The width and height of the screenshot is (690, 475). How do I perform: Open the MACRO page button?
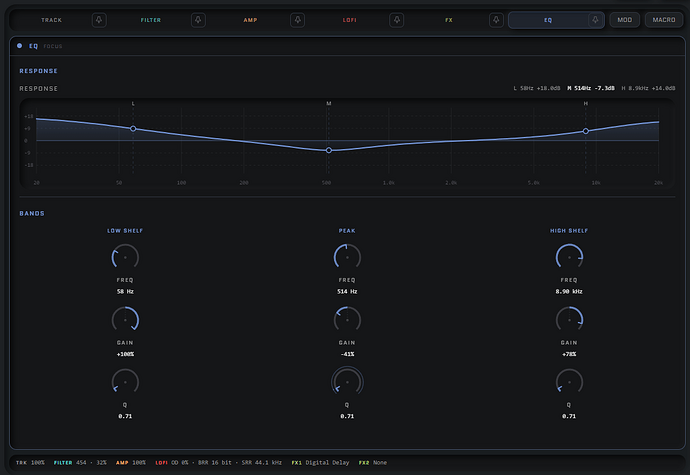(x=664, y=20)
